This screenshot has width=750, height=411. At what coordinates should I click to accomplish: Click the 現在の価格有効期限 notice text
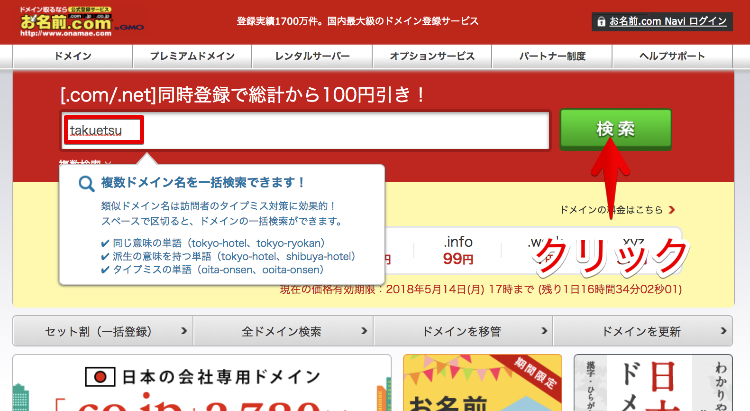(x=481, y=289)
